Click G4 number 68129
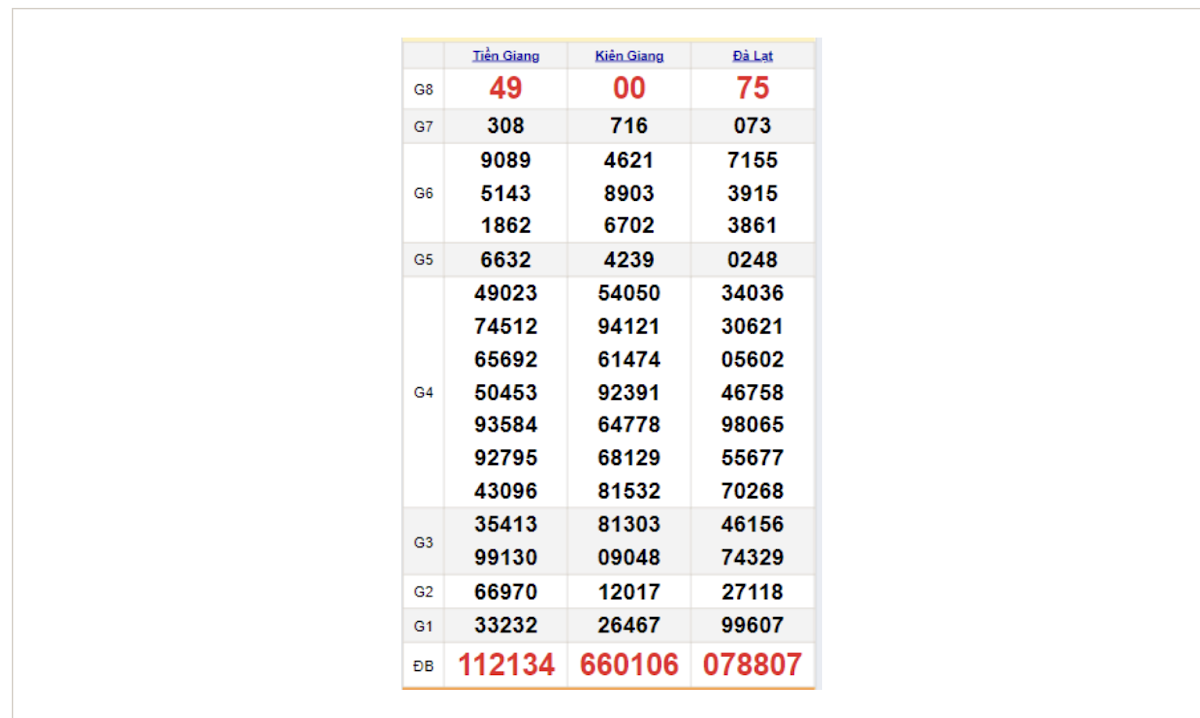 (x=629, y=457)
